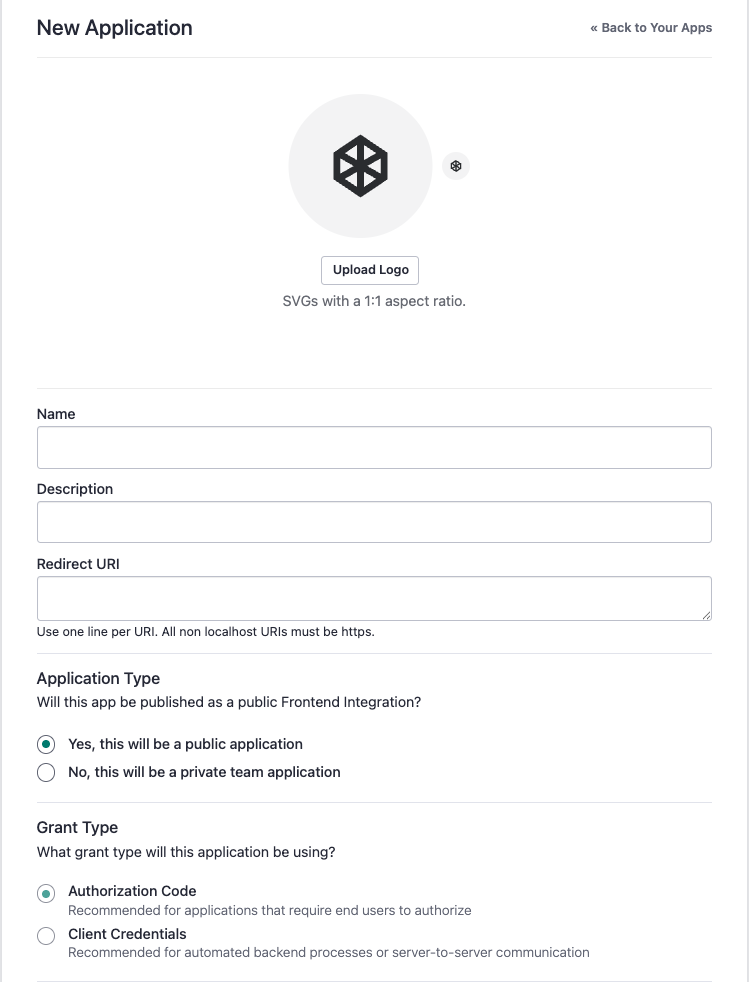This screenshot has height=982, width=749.
Task: Click inside the Redirect URI text area
Action: point(374,597)
